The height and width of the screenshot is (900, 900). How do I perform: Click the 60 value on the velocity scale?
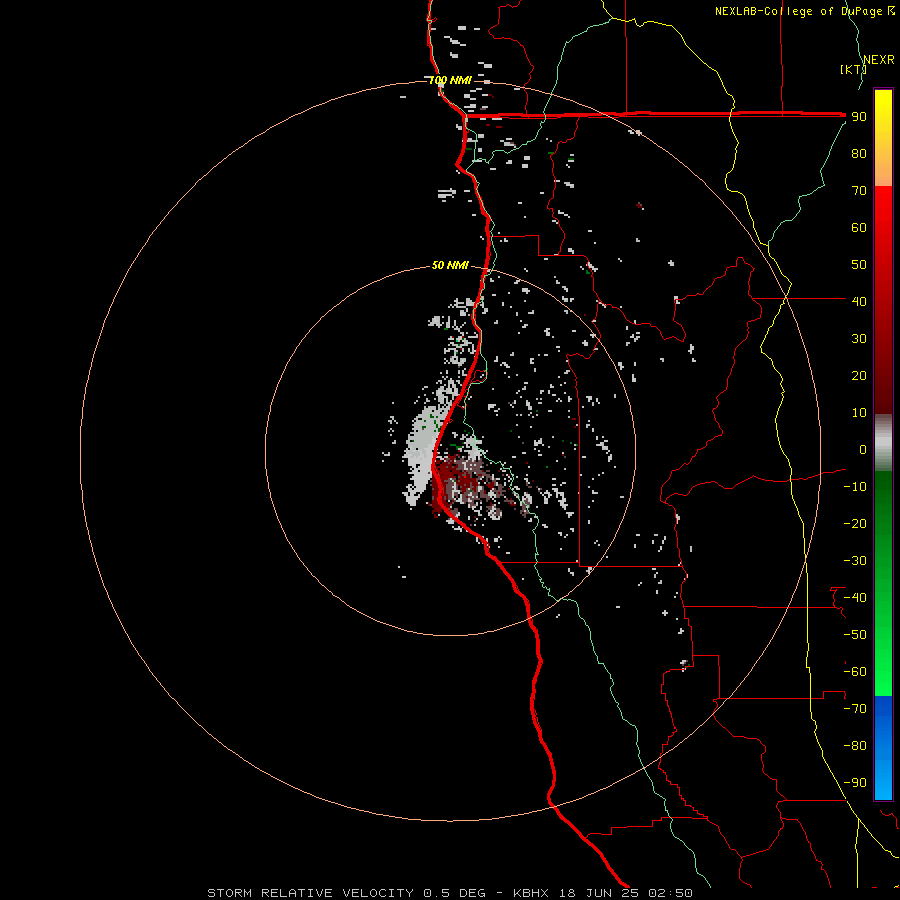click(x=859, y=227)
